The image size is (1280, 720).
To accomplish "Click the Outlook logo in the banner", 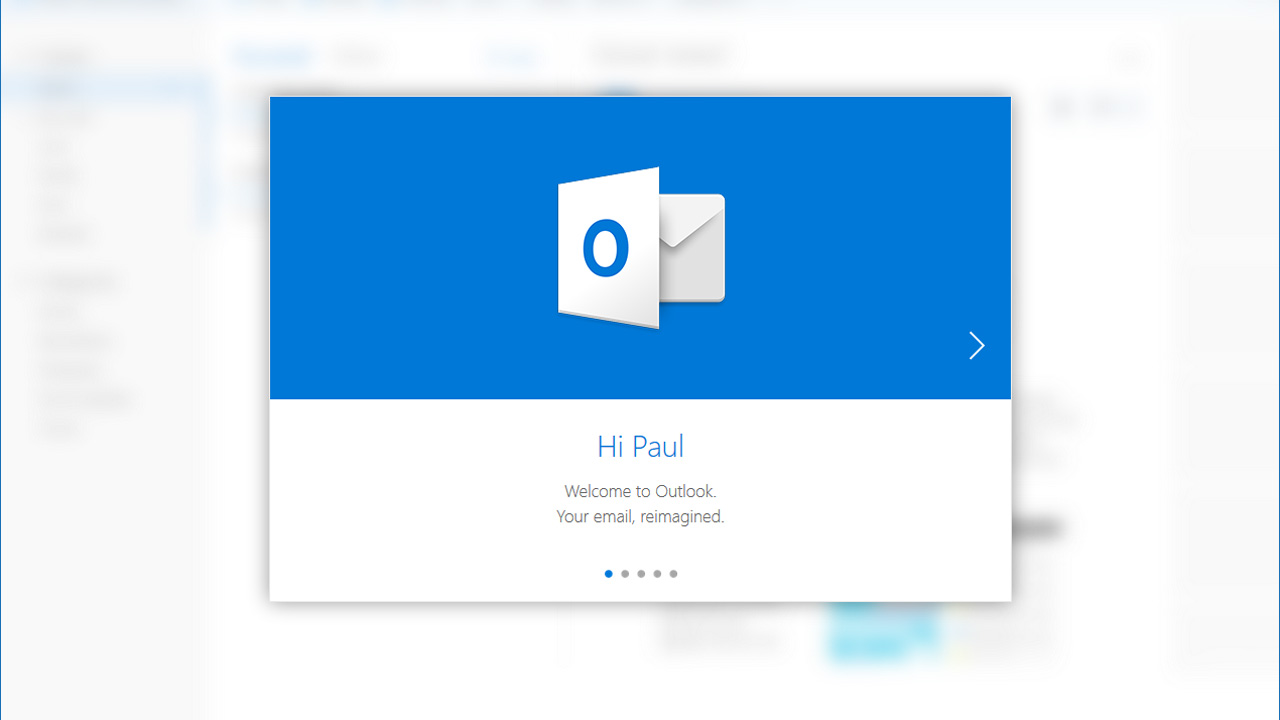I will click(x=640, y=248).
